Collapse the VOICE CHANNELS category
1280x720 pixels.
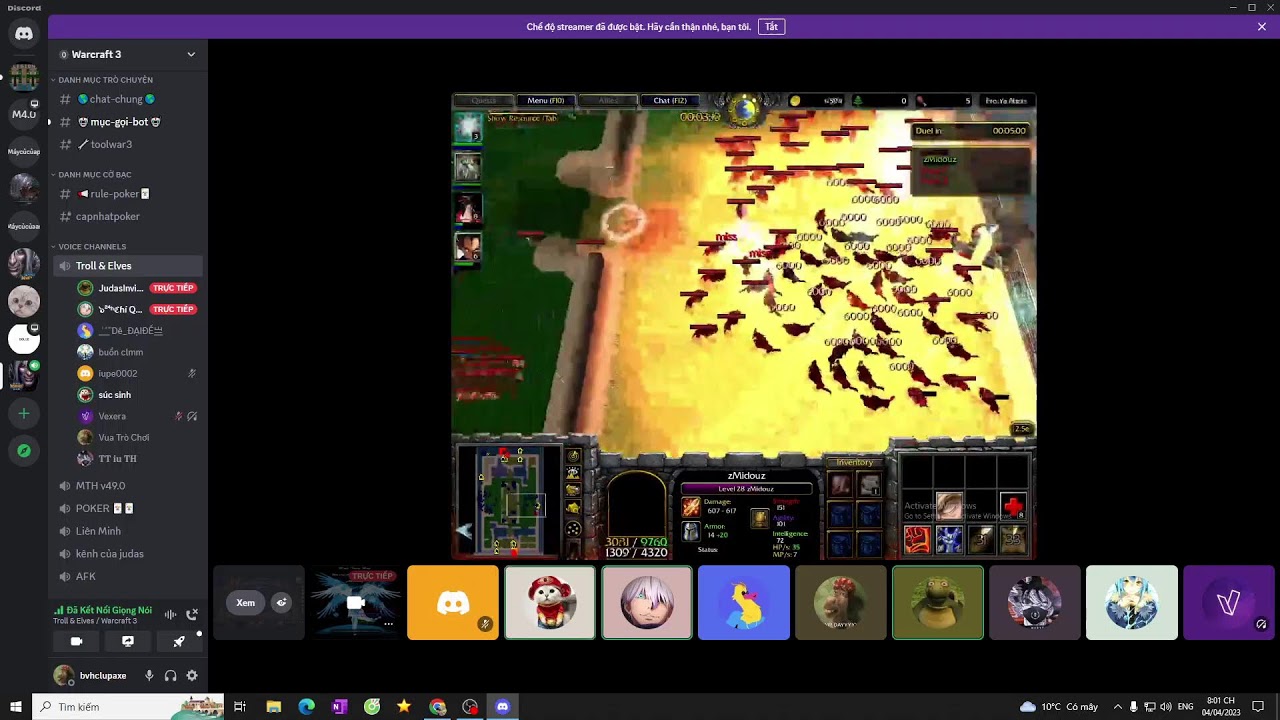tap(91, 247)
